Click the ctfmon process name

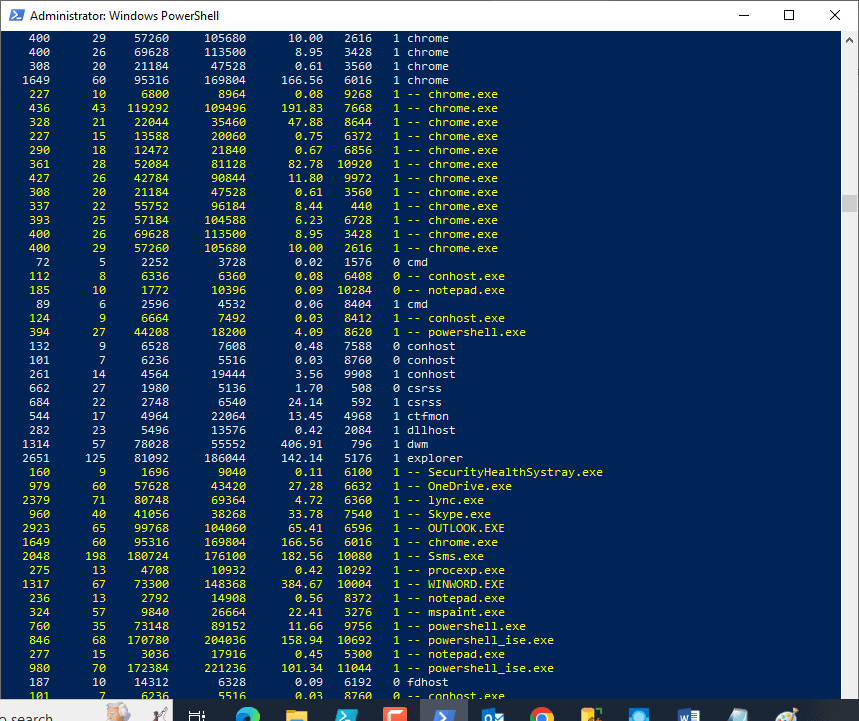click(428, 416)
